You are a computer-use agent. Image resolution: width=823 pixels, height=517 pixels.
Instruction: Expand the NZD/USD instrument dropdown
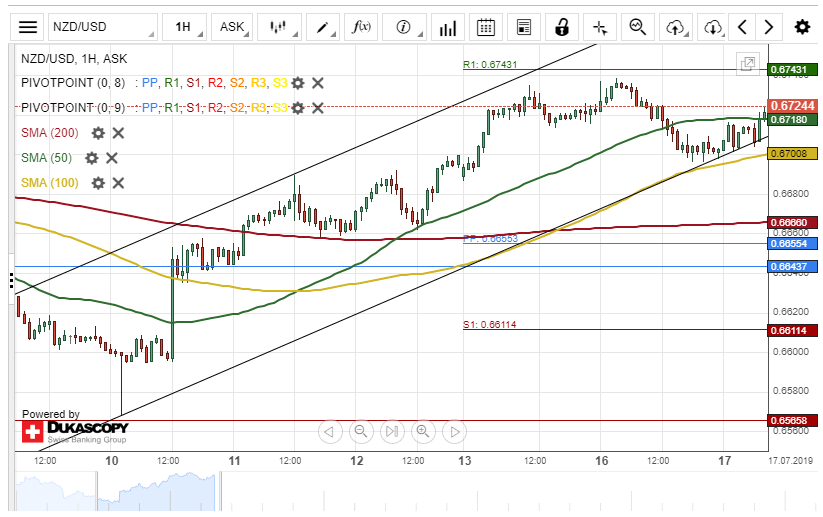pos(102,27)
